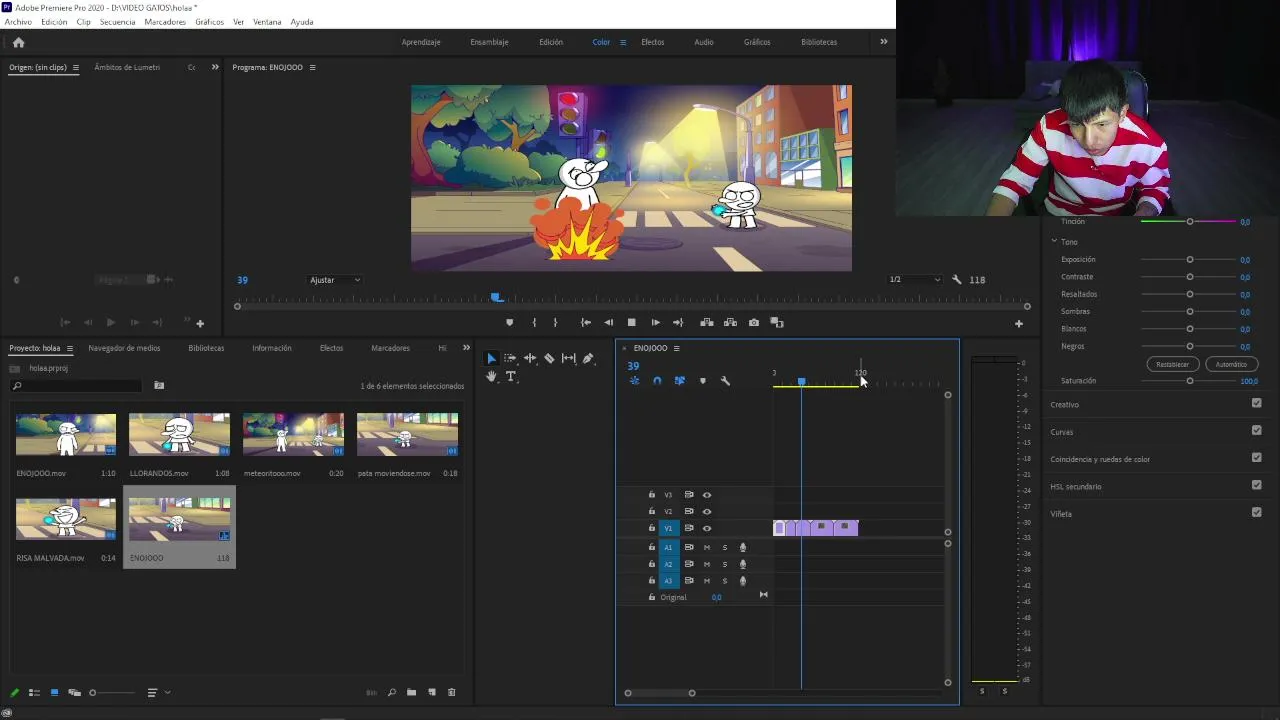
Task: Export frame with the camera icon
Action: pos(753,323)
